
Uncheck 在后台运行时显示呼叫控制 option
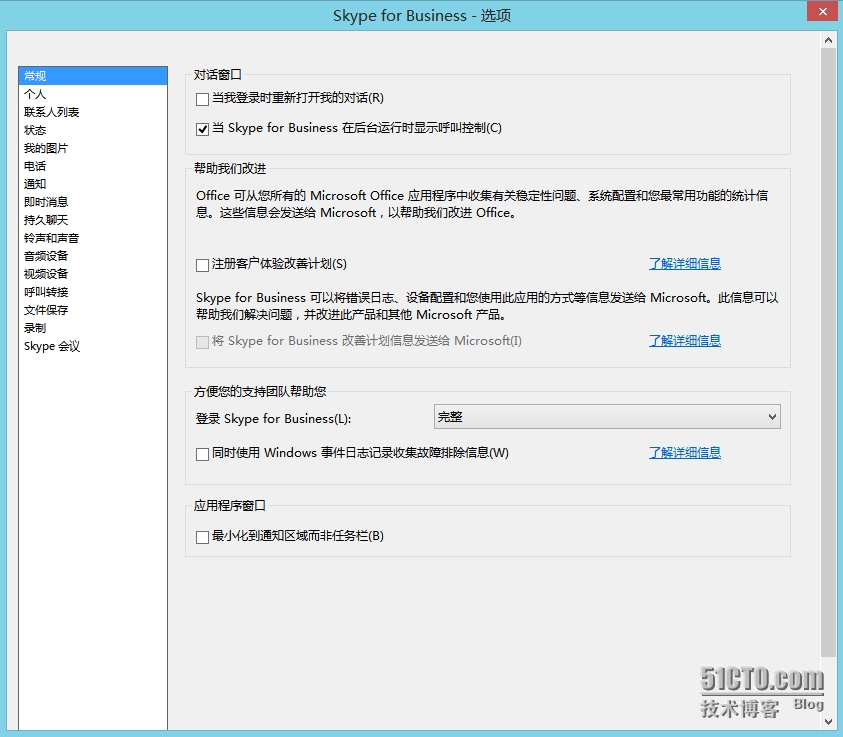[x=203, y=129]
